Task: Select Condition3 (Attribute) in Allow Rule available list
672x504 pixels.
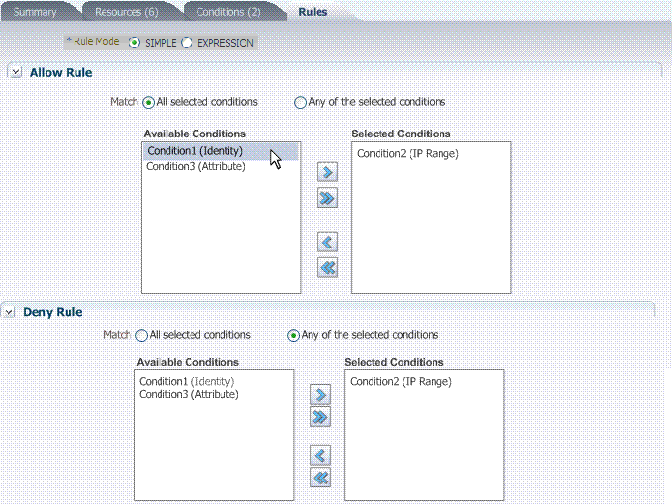Action: (196, 166)
